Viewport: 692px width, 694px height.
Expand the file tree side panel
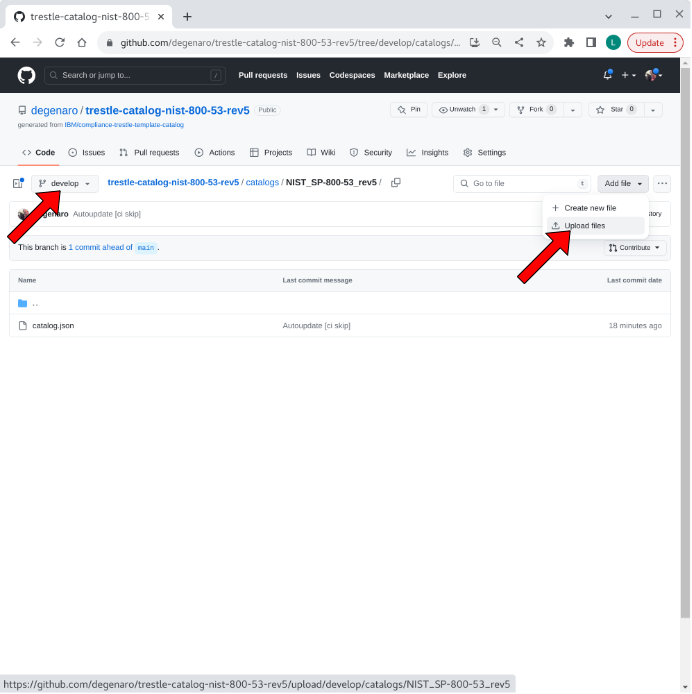[x=18, y=183]
